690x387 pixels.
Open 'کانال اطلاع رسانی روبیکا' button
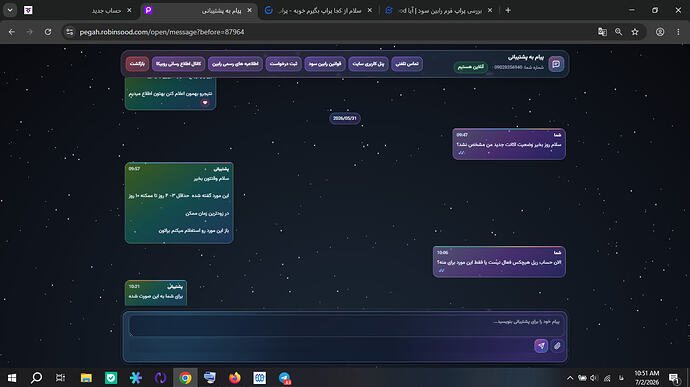[178, 64]
